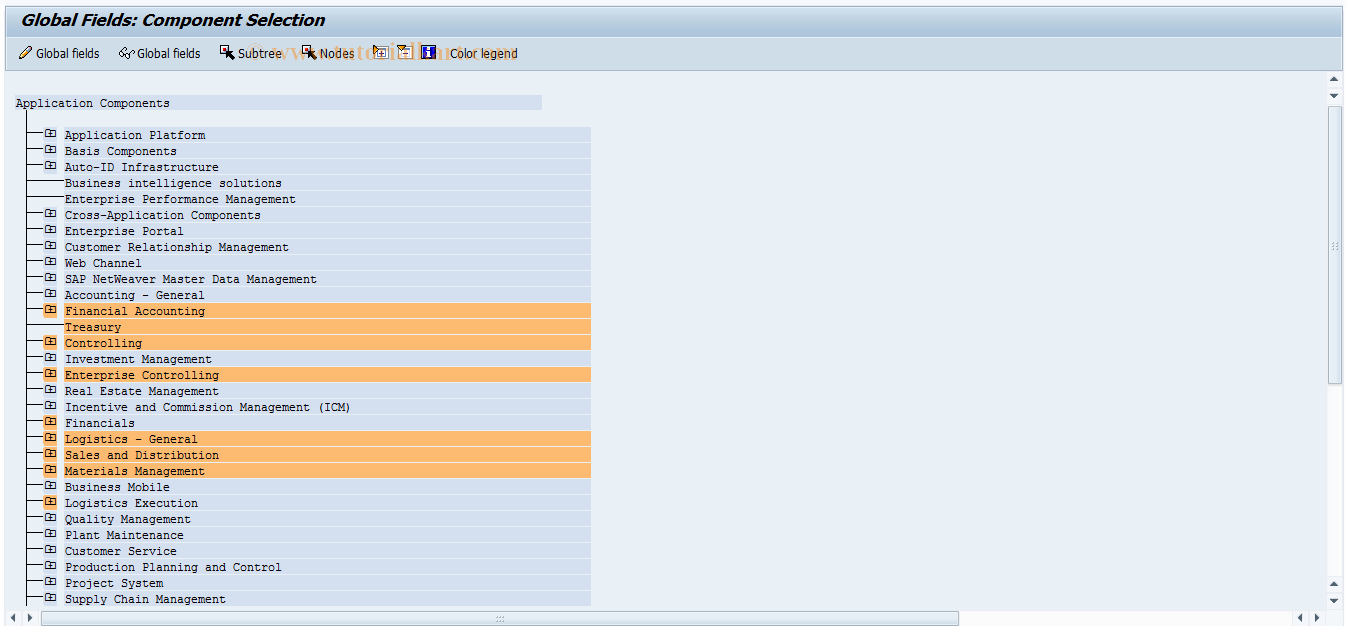Viewport: 1346px width, 626px height.
Task: Expand the Customer Service folder icon
Action: 50,550
